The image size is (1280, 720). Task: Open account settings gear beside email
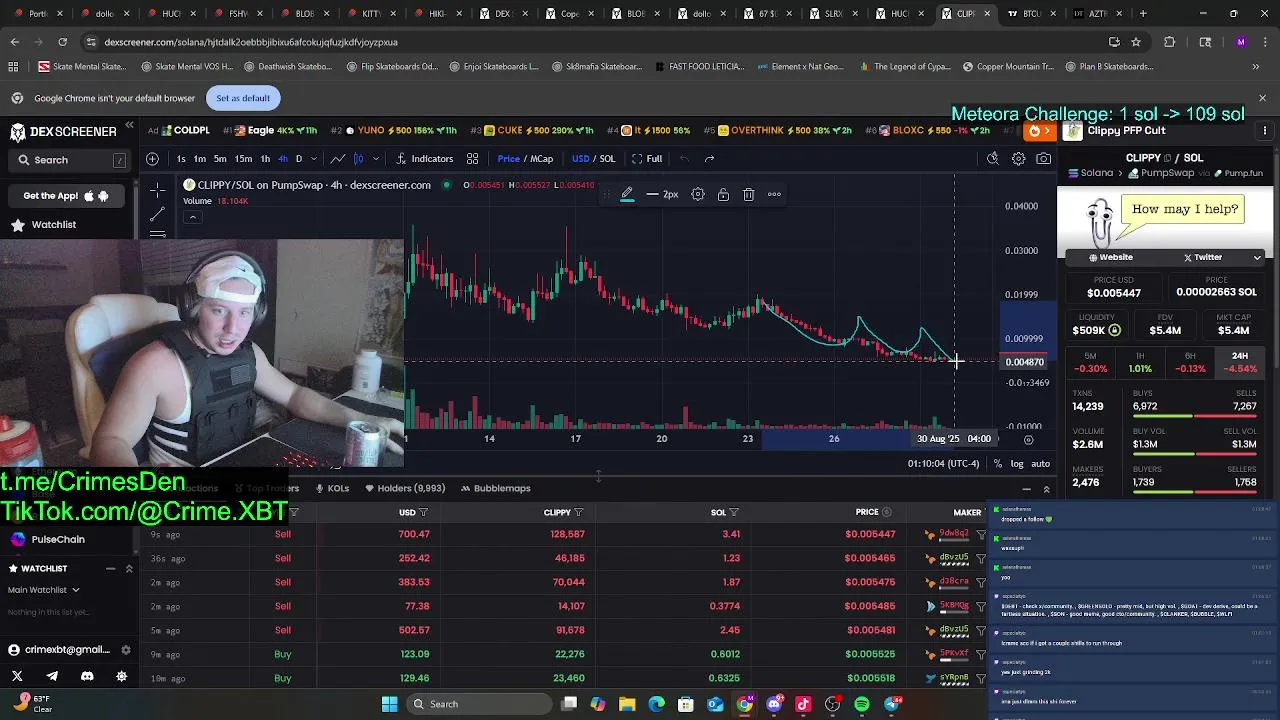point(125,650)
